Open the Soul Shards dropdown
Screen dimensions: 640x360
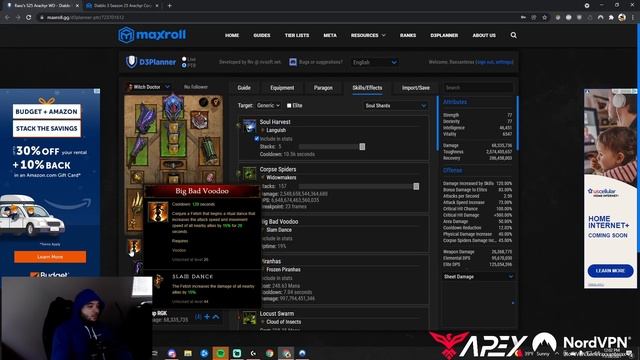pos(395,106)
